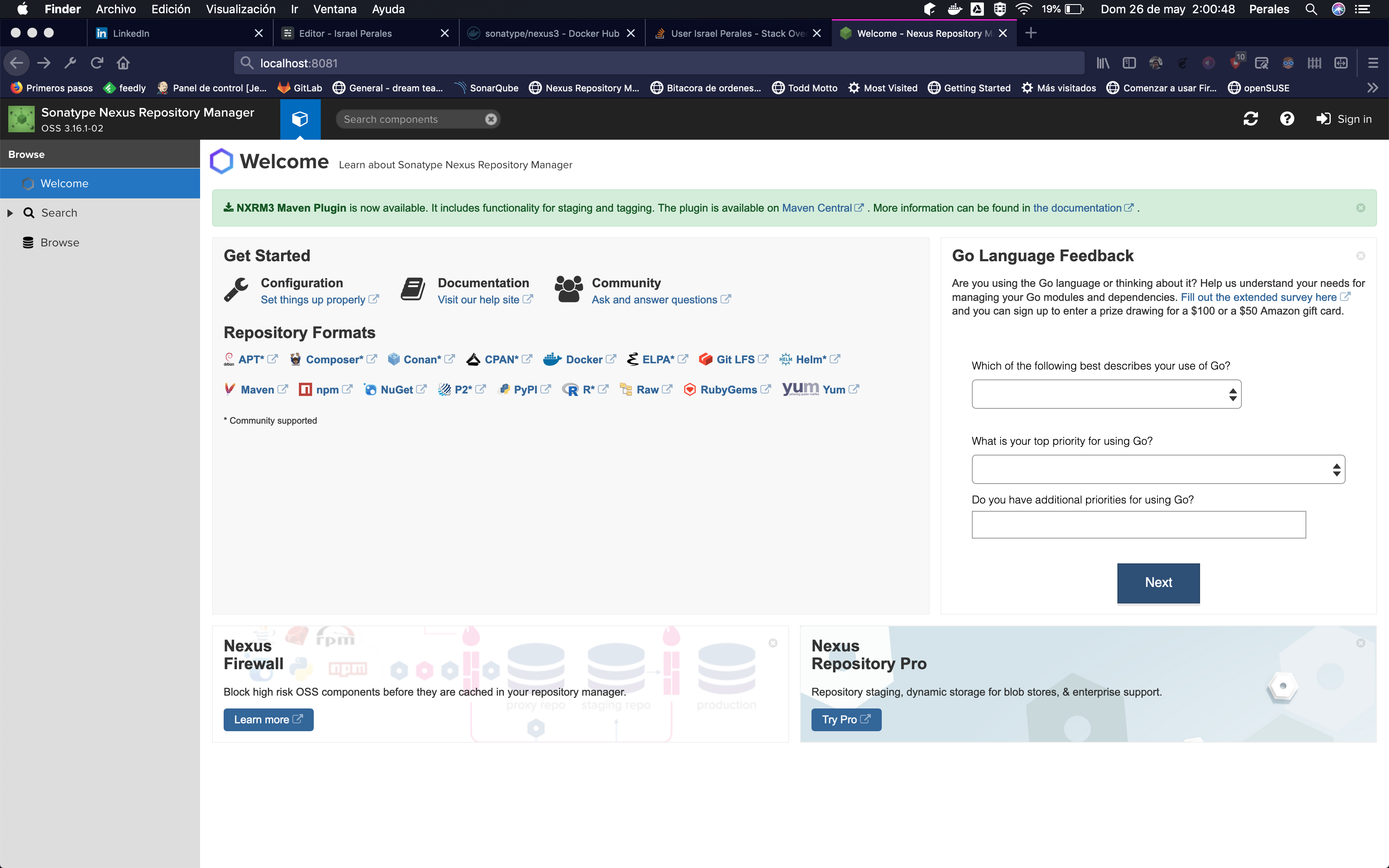Open the Conan format link
This screenshot has width=1389, height=868.
(x=421, y=359)
